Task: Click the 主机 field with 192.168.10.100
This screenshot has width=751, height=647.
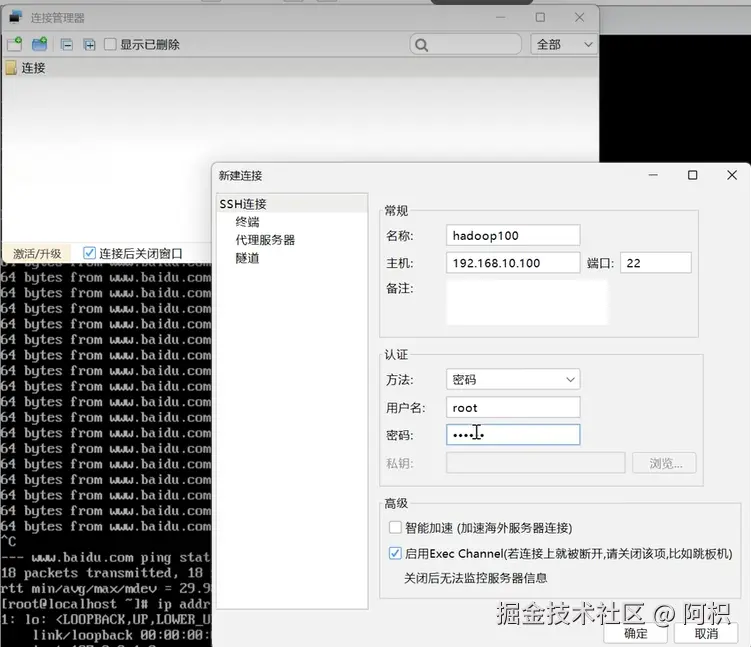Action: (x=513, y=262)
